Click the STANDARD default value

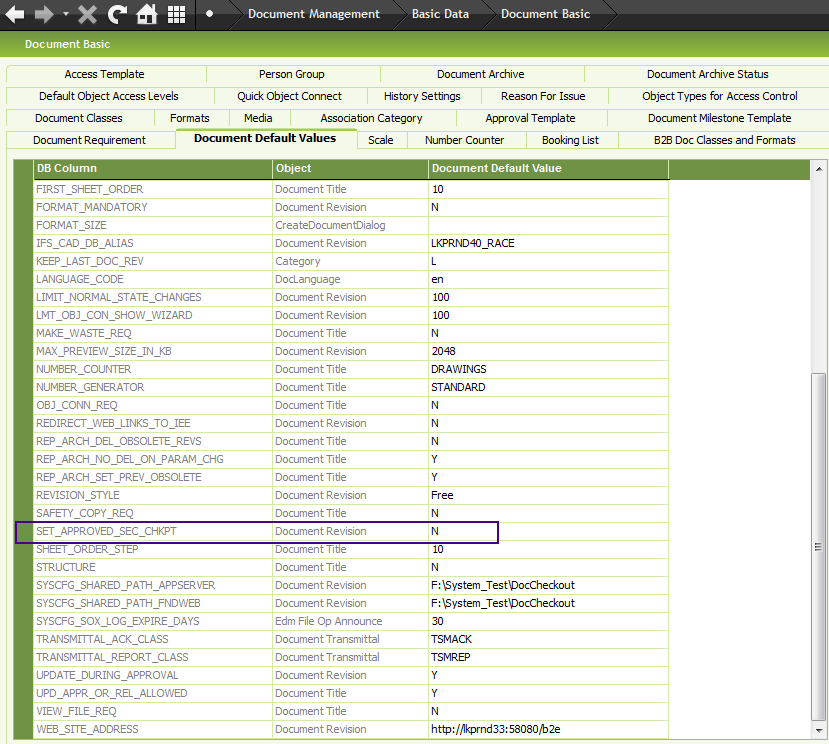tap(549, 387)
